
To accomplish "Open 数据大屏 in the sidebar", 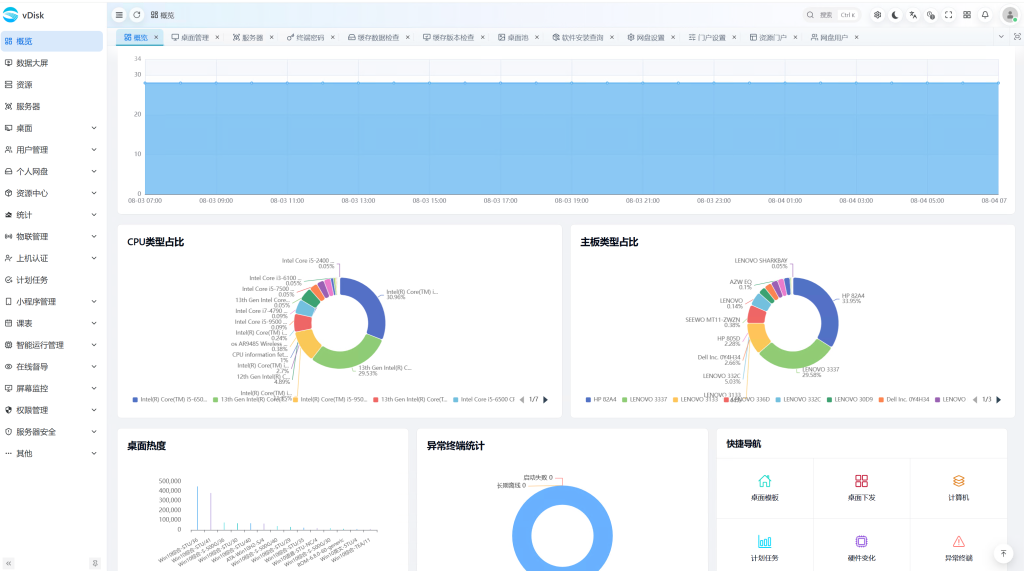I will 52,63.
